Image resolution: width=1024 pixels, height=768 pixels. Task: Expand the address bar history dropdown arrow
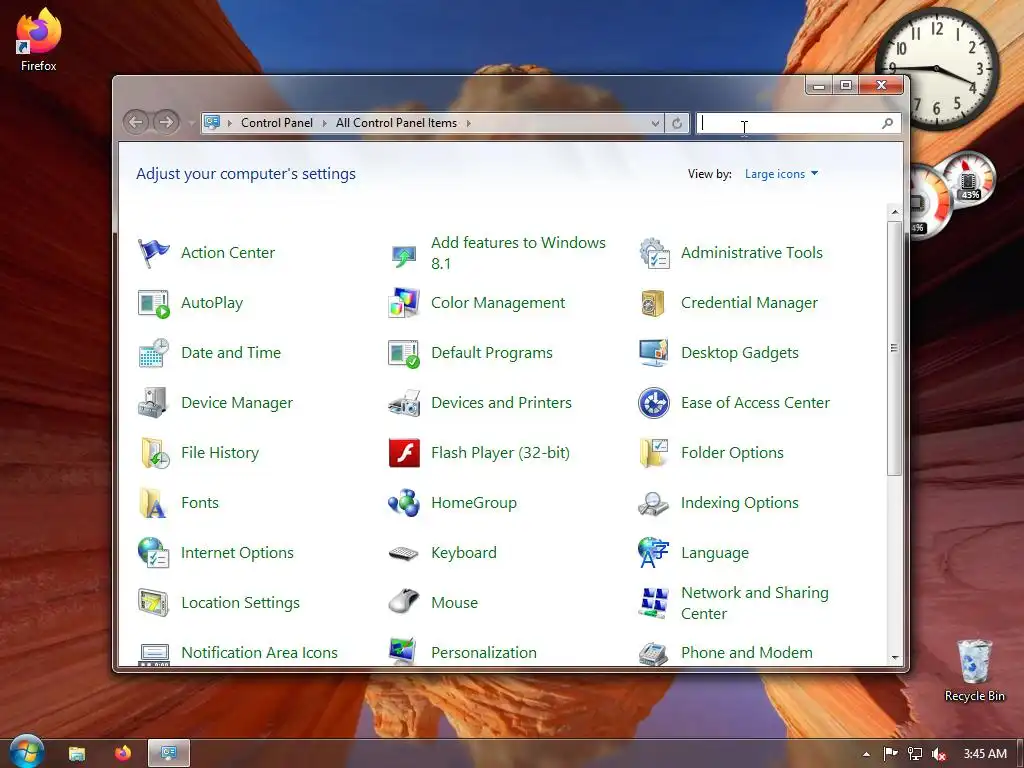[655, 123]
